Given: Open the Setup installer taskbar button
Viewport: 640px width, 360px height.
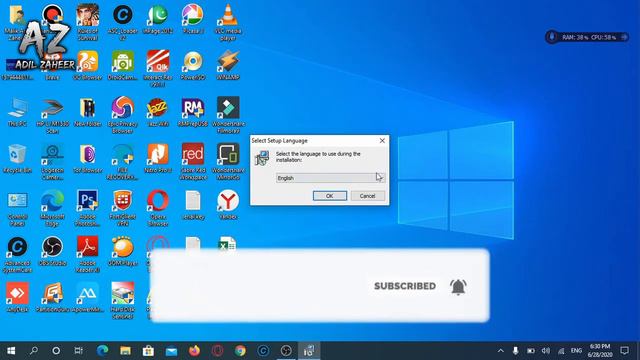Looking at the screenshot, I should point(309,351).
